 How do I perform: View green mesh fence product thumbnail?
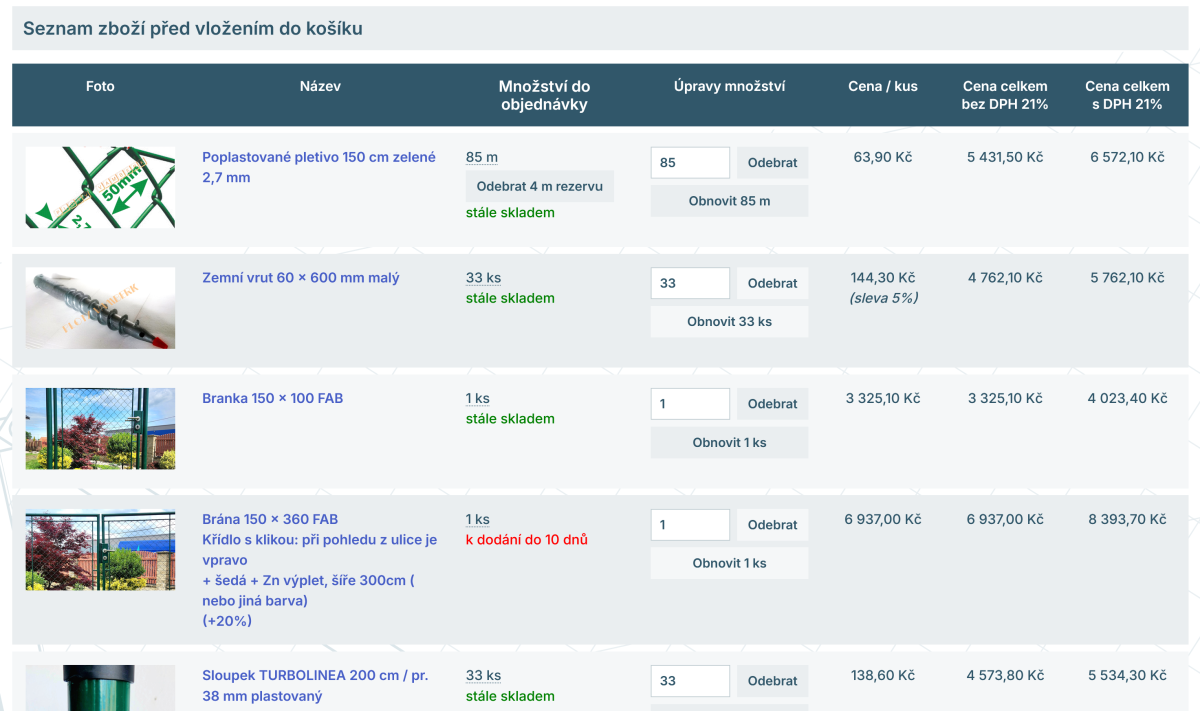pyautogui.click(x=100, y=188)
